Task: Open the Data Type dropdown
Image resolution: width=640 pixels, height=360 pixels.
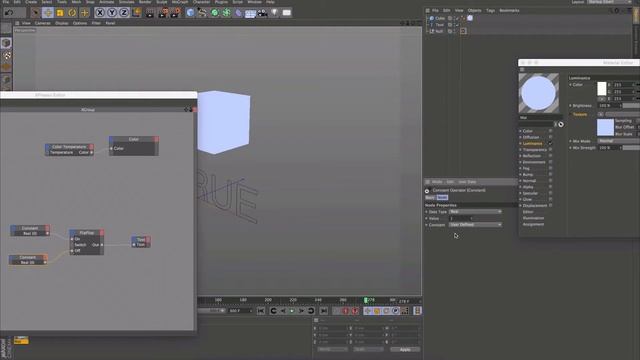Action: (x=475, y=212)
